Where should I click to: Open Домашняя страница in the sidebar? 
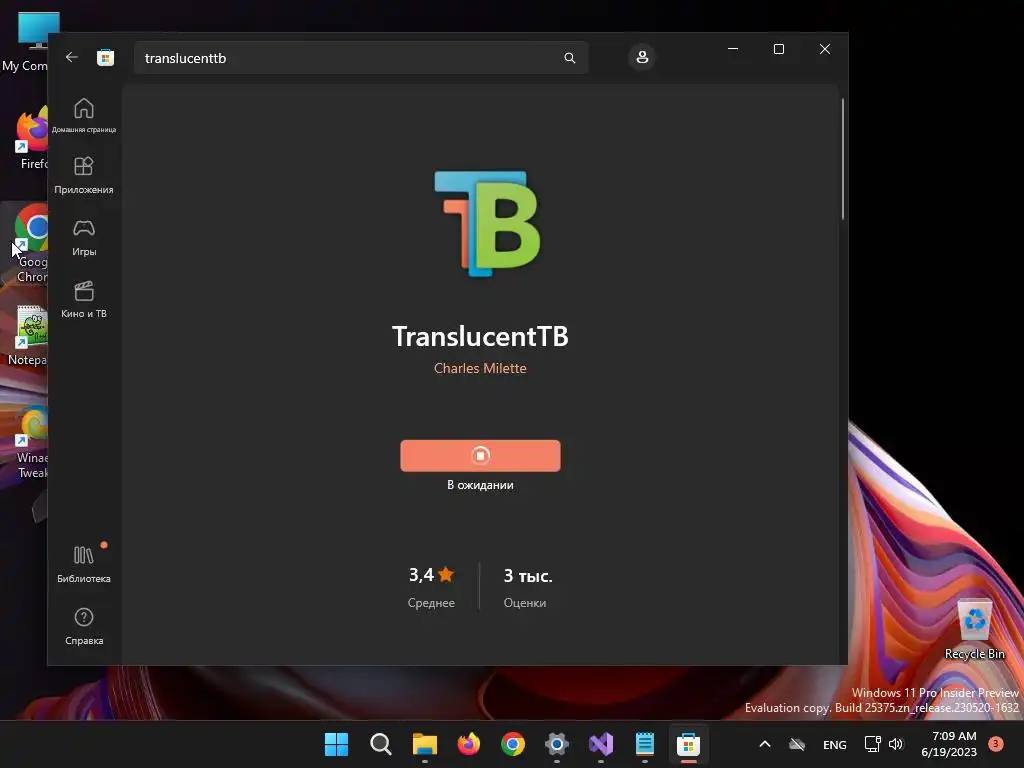pyautogui.click(x=84, y=115)
